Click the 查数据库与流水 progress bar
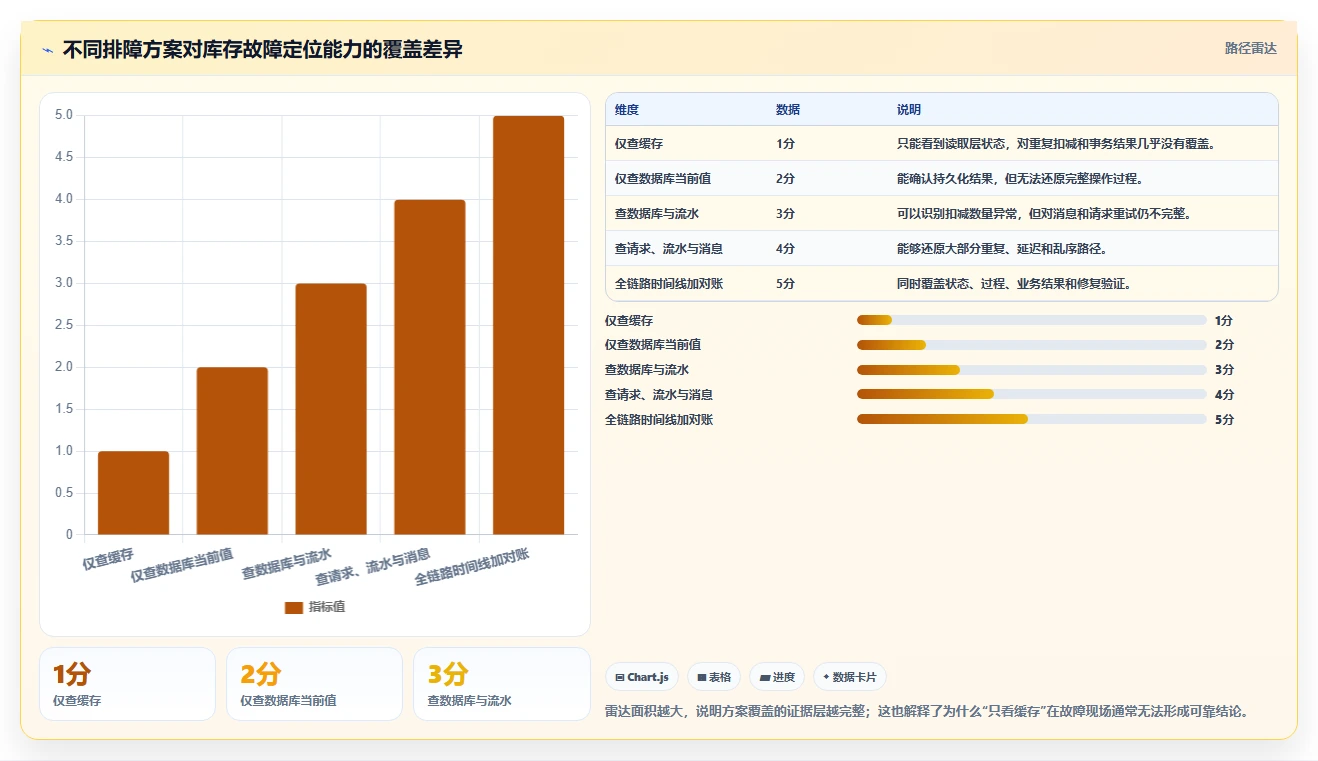The height and width of the screenshot is (761, 1318). (x=1032, y=370)
